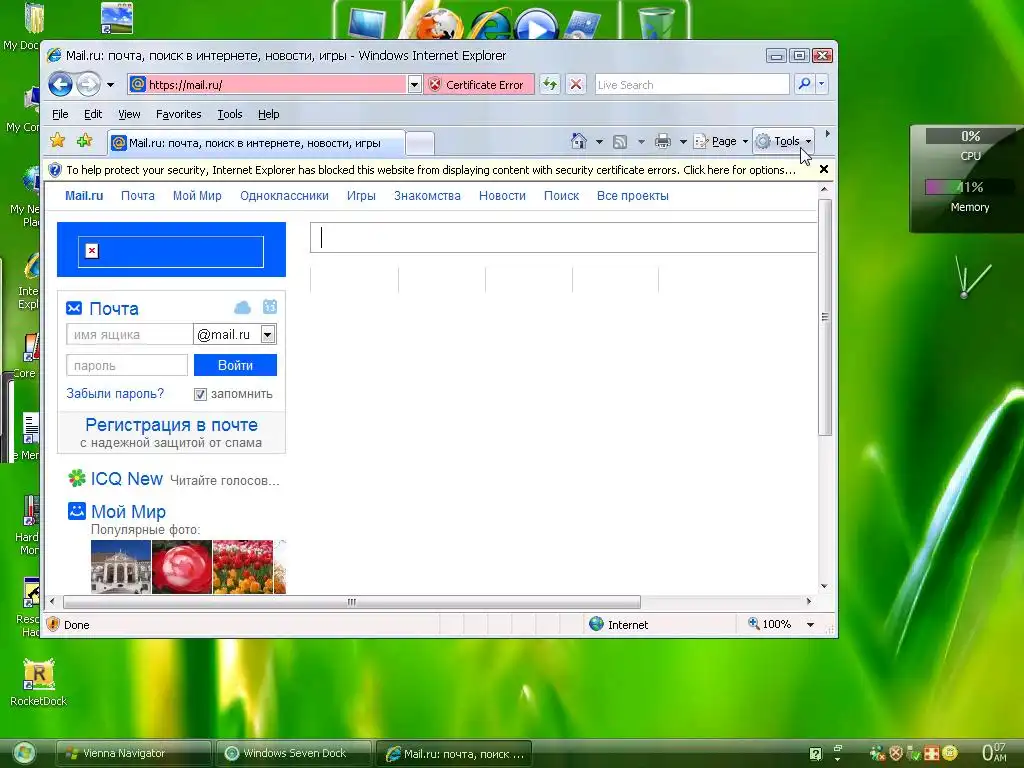This screenshot has height=768, width=1024.
Task: Open the calendar icon in Почта box
Action: [270, 307]
